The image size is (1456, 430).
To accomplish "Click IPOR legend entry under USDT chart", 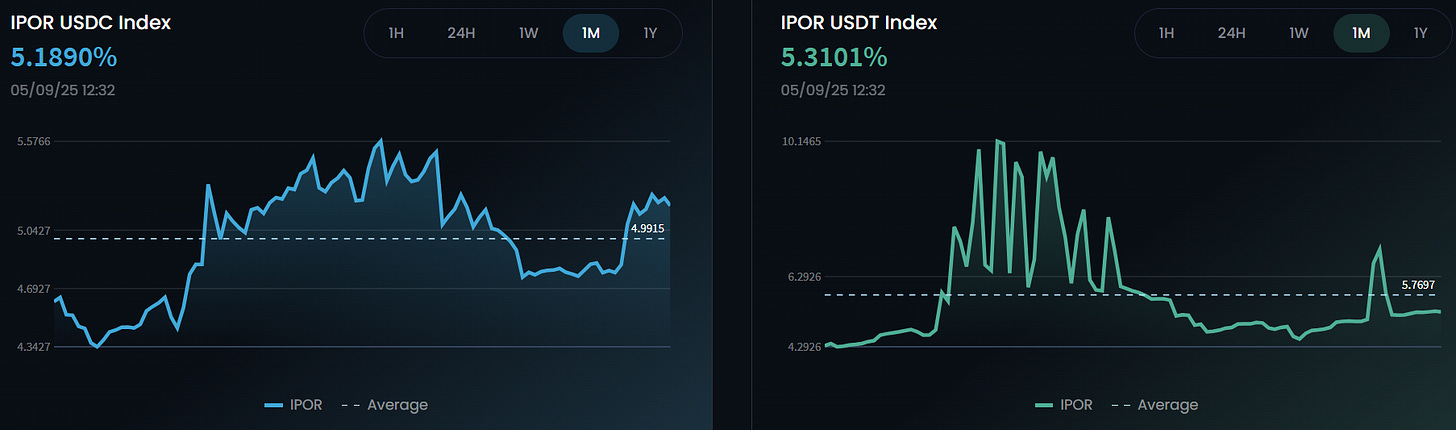I will [x=1066, y=405].
